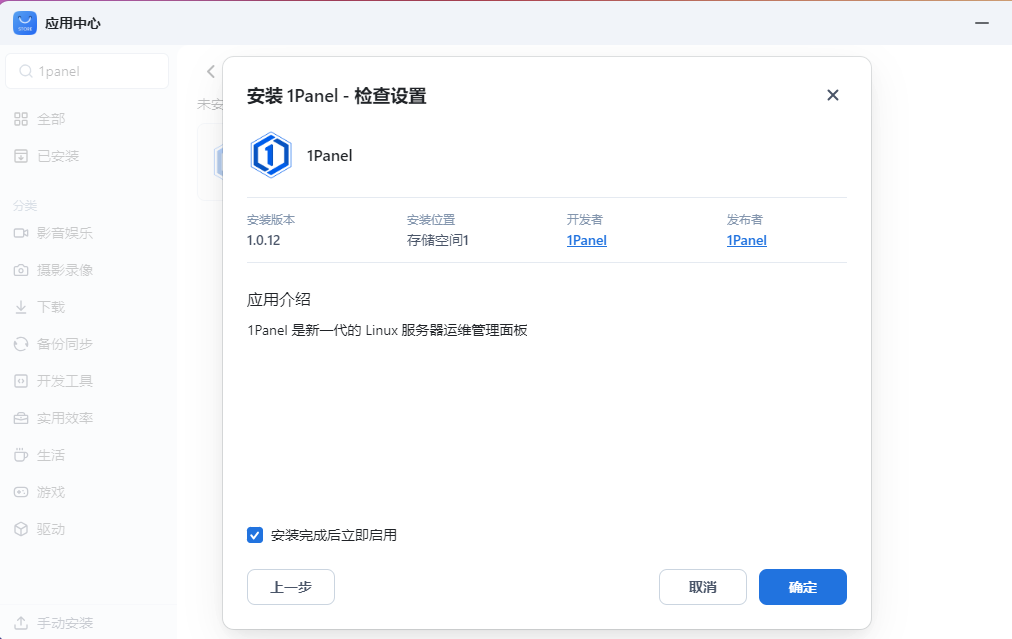
Task: Open 手动安装 at sidebar bottom
Action: (64, 623)
